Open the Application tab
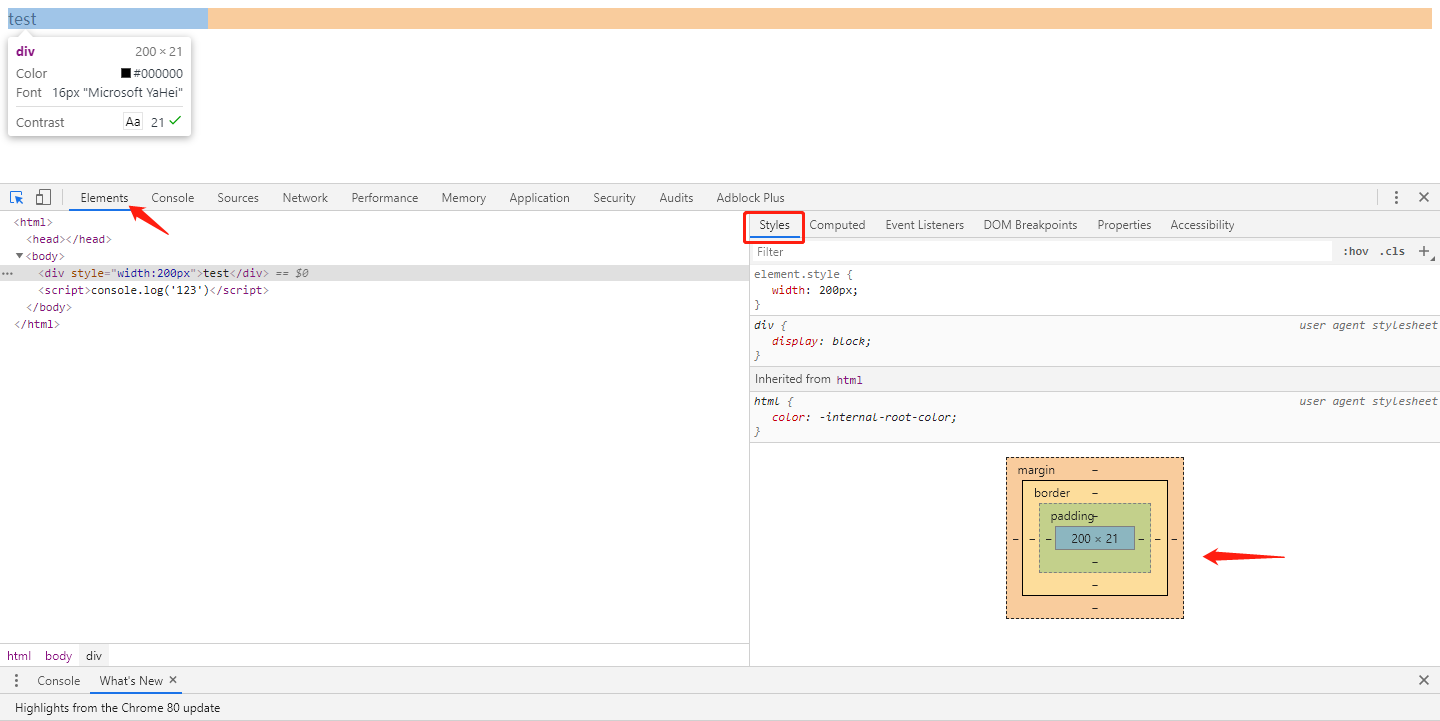Viewport: 1440px width, 721px height. pos(539,198)
